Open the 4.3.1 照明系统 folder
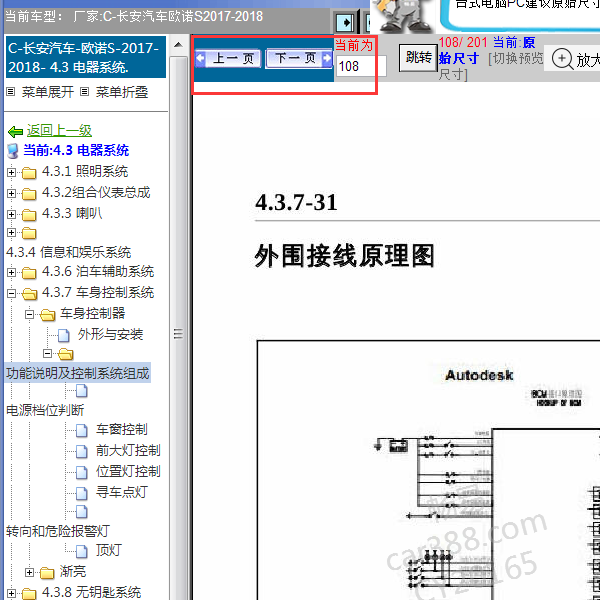 pyautogui.click(x=85, y=171)
